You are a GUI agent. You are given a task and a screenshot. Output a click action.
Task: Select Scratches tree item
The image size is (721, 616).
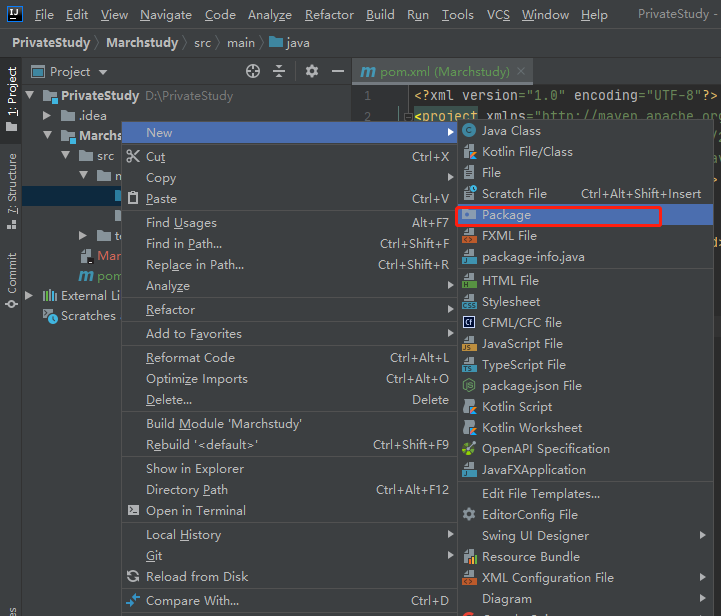(x=81, y=316)
